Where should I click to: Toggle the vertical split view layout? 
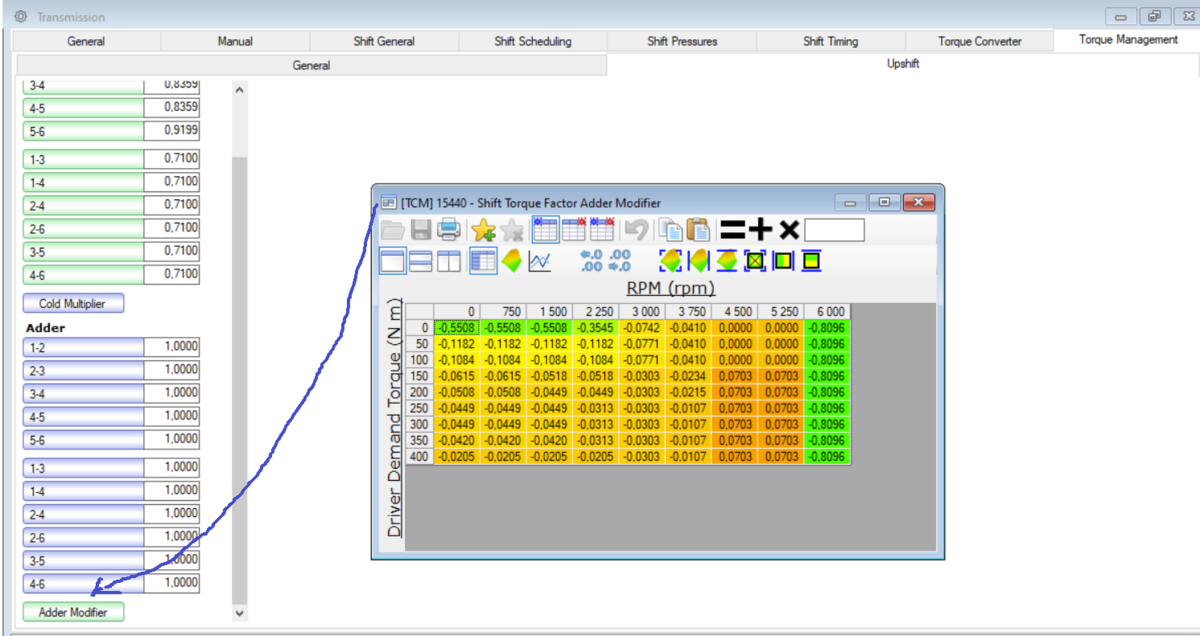449,262
